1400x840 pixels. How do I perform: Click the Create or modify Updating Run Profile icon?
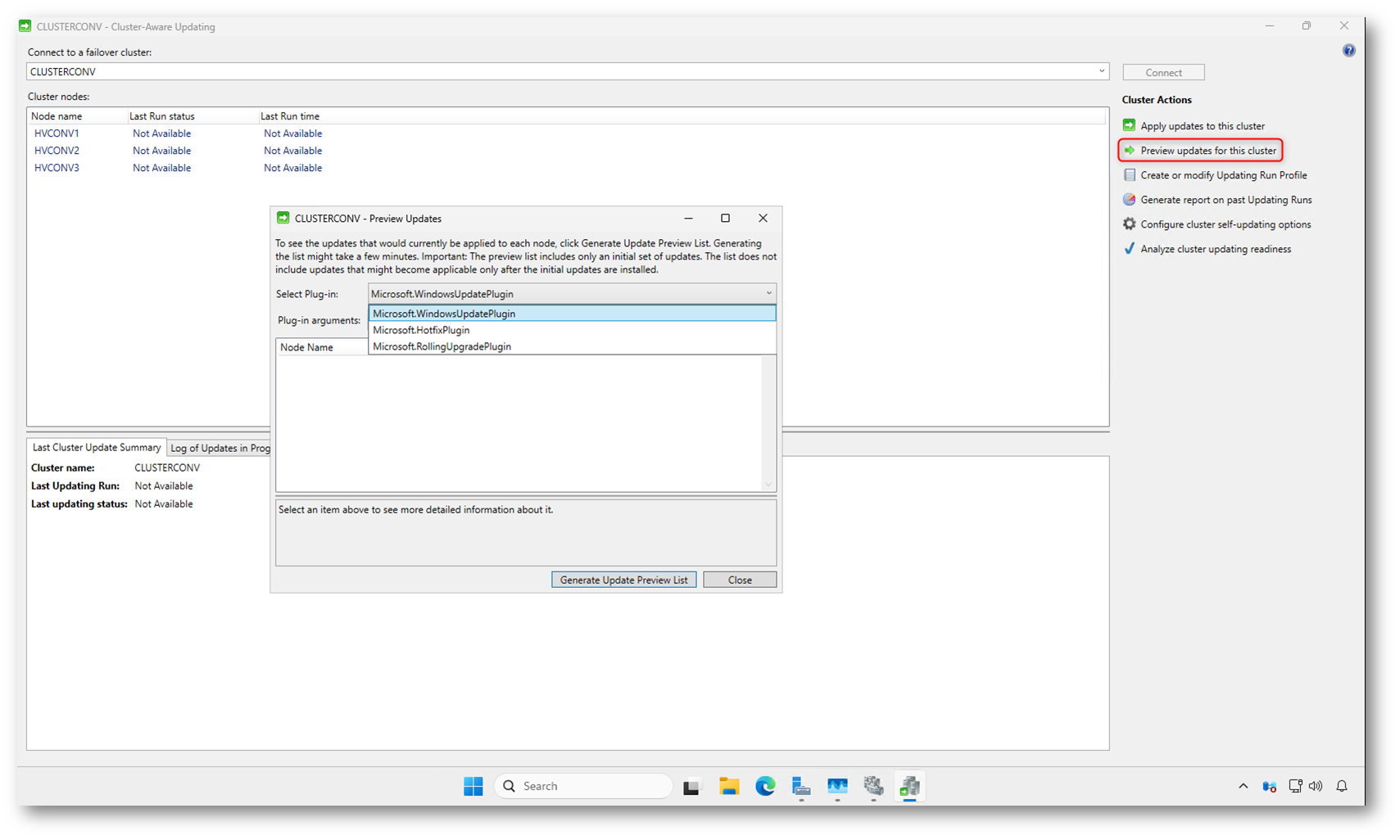(1129, 175)
